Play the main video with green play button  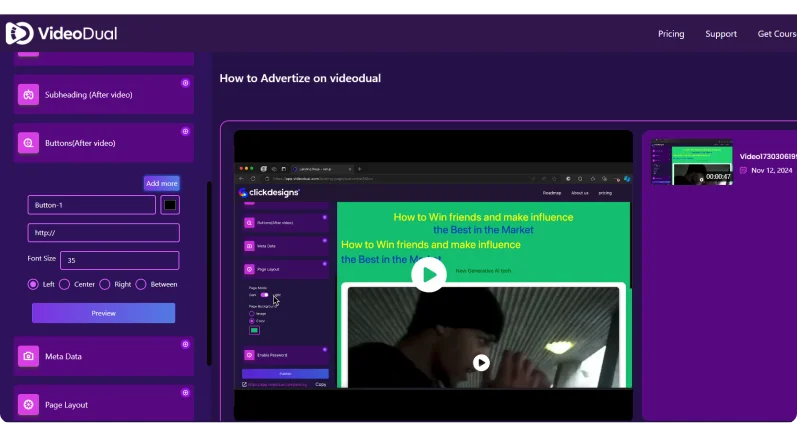click(x=428, y=274)
